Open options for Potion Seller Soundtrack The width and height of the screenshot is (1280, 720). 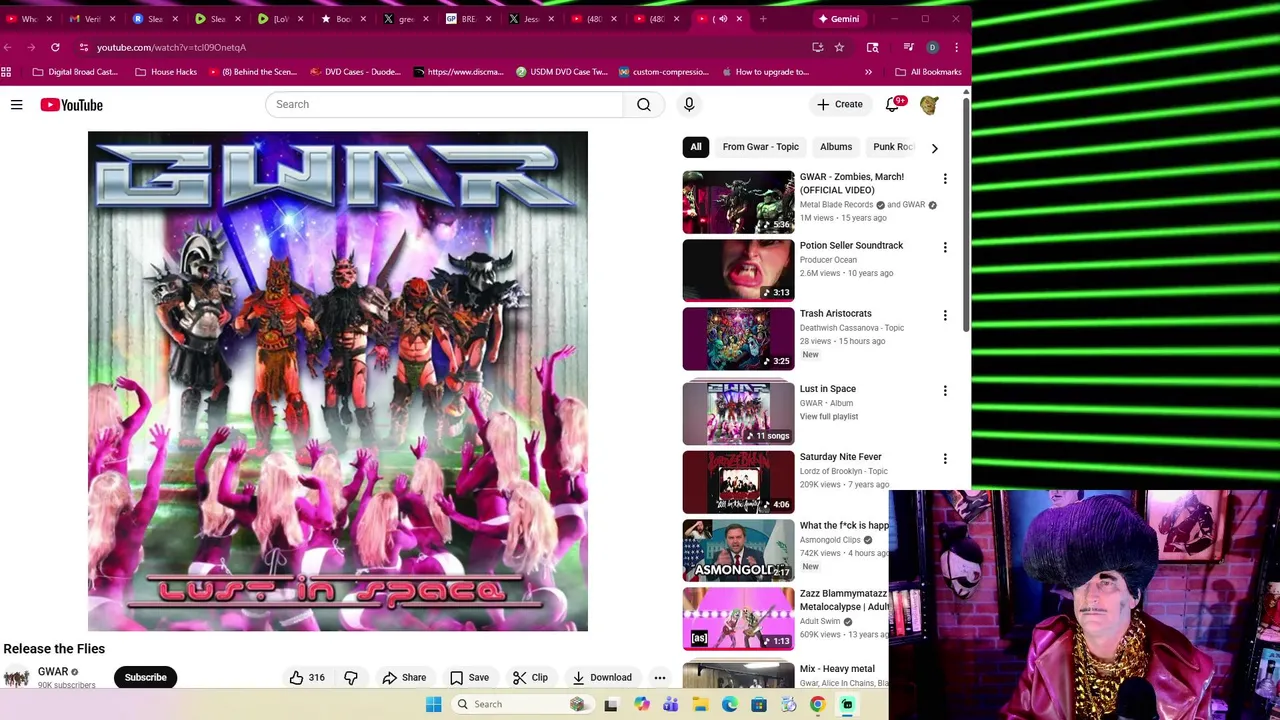[x=945, y=247]
